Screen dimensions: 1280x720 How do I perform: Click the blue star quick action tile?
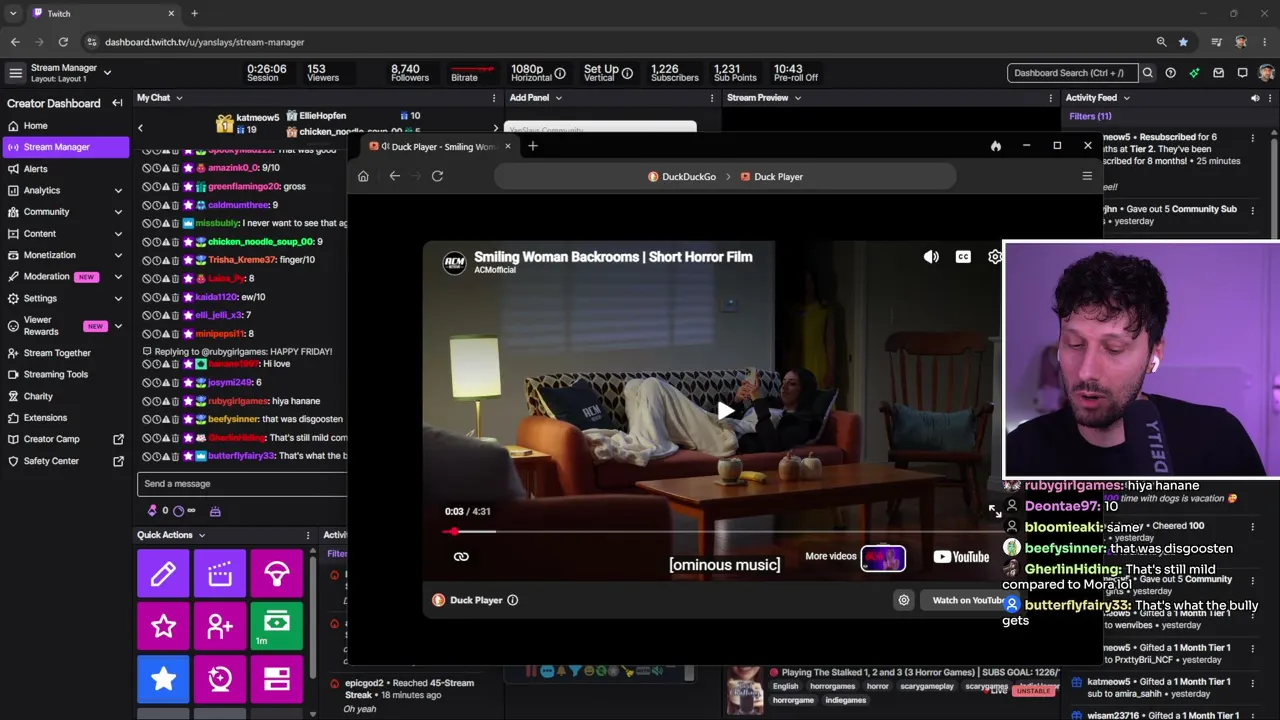tap(163, 680)
